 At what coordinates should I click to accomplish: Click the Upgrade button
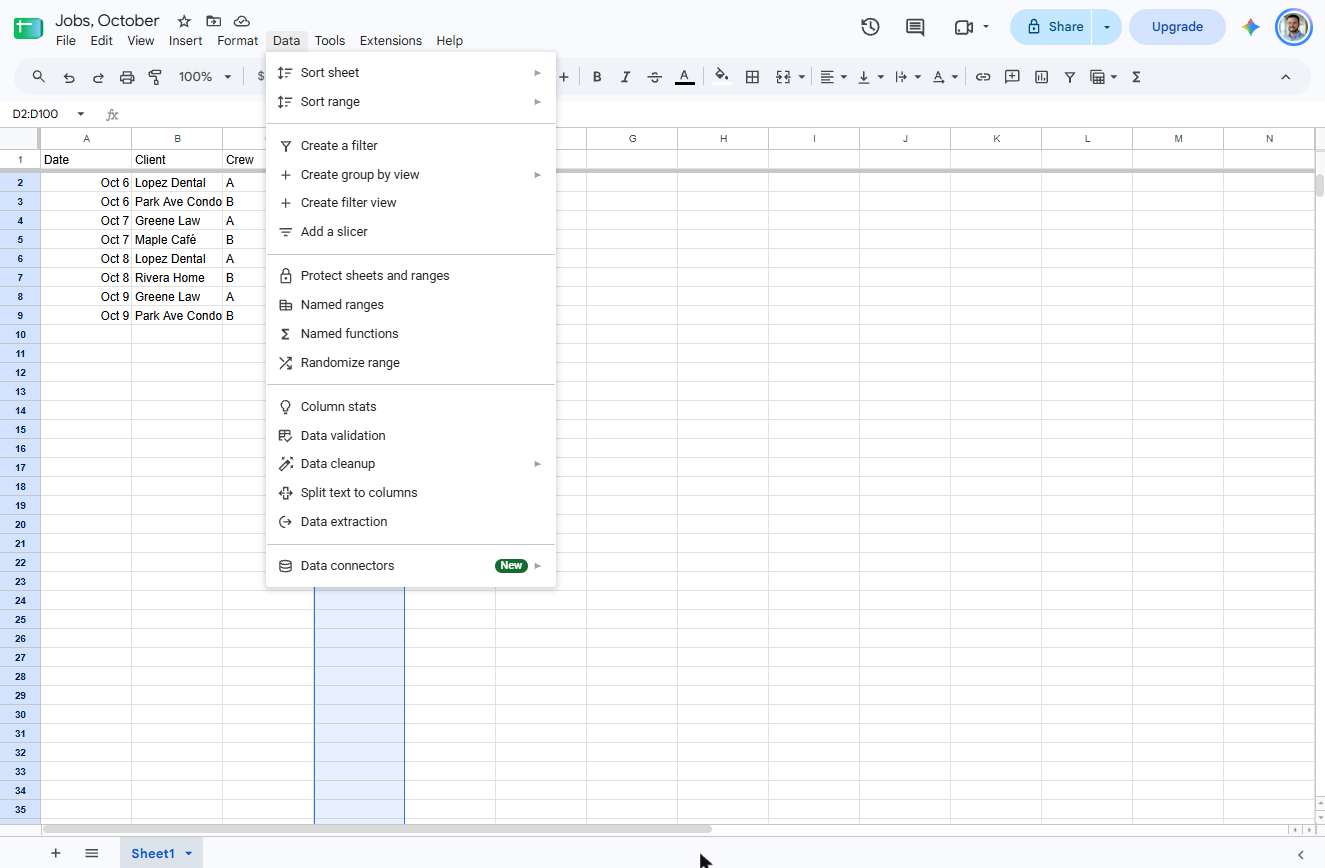pos(1177,27)
